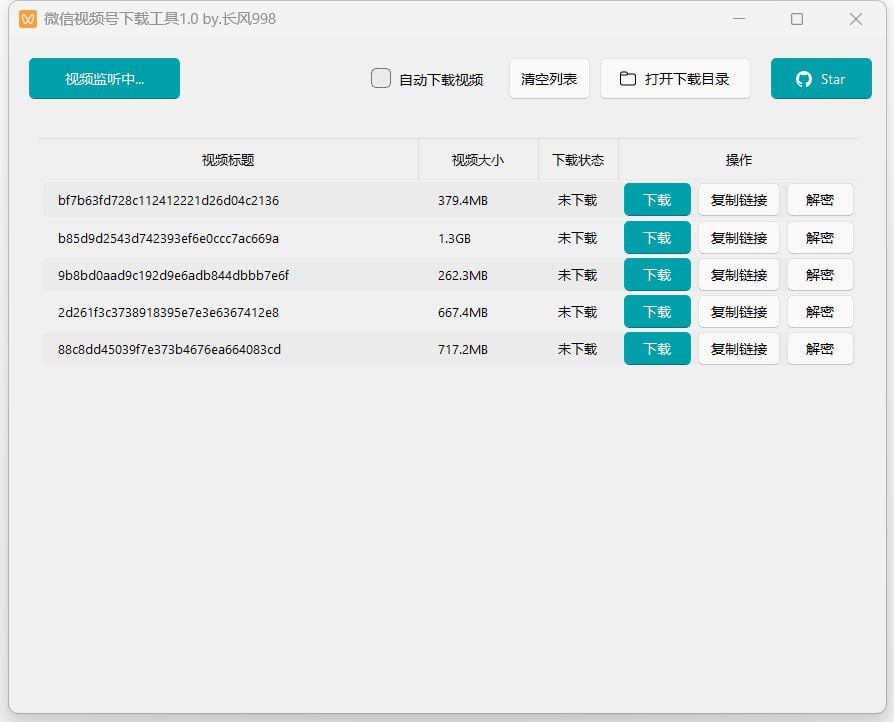
Task: Click the app logo in title bar
Action: tap(28, 19)
